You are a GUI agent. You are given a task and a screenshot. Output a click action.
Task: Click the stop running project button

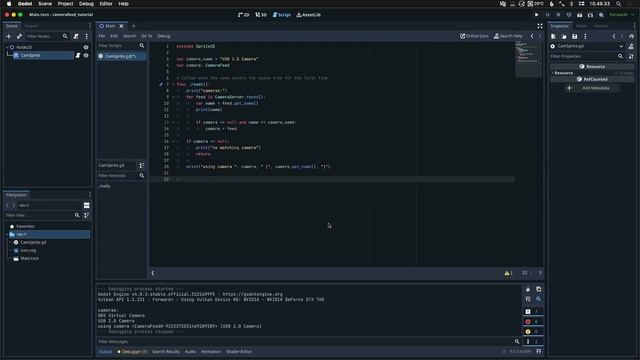point(558,15)
